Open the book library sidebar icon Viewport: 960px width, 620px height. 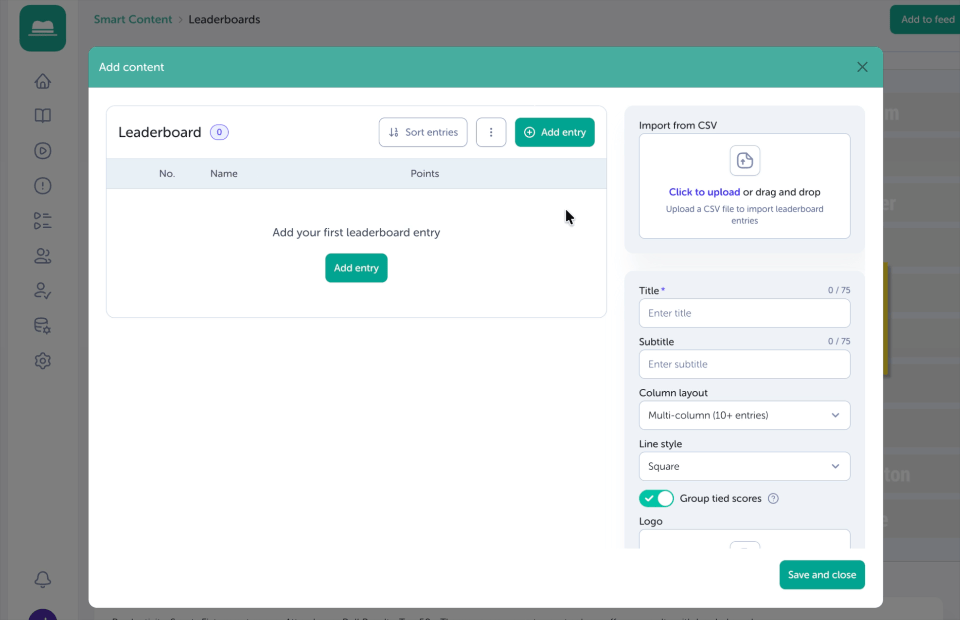(42, 116)
